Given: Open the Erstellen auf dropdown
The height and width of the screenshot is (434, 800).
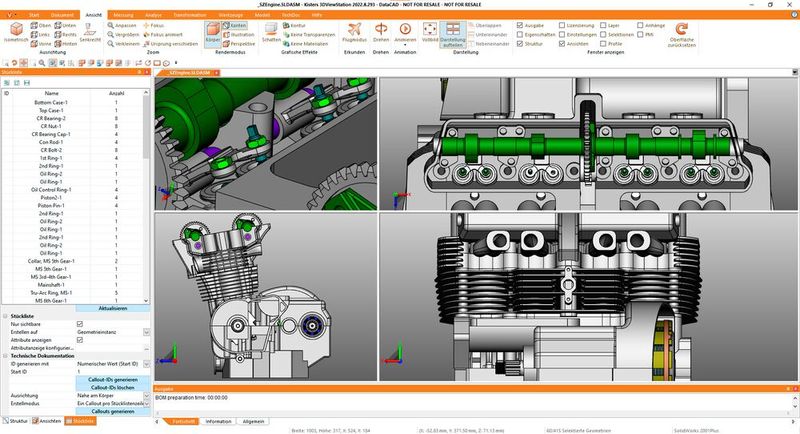Looking at the screenshot, I should coord(147,332).
